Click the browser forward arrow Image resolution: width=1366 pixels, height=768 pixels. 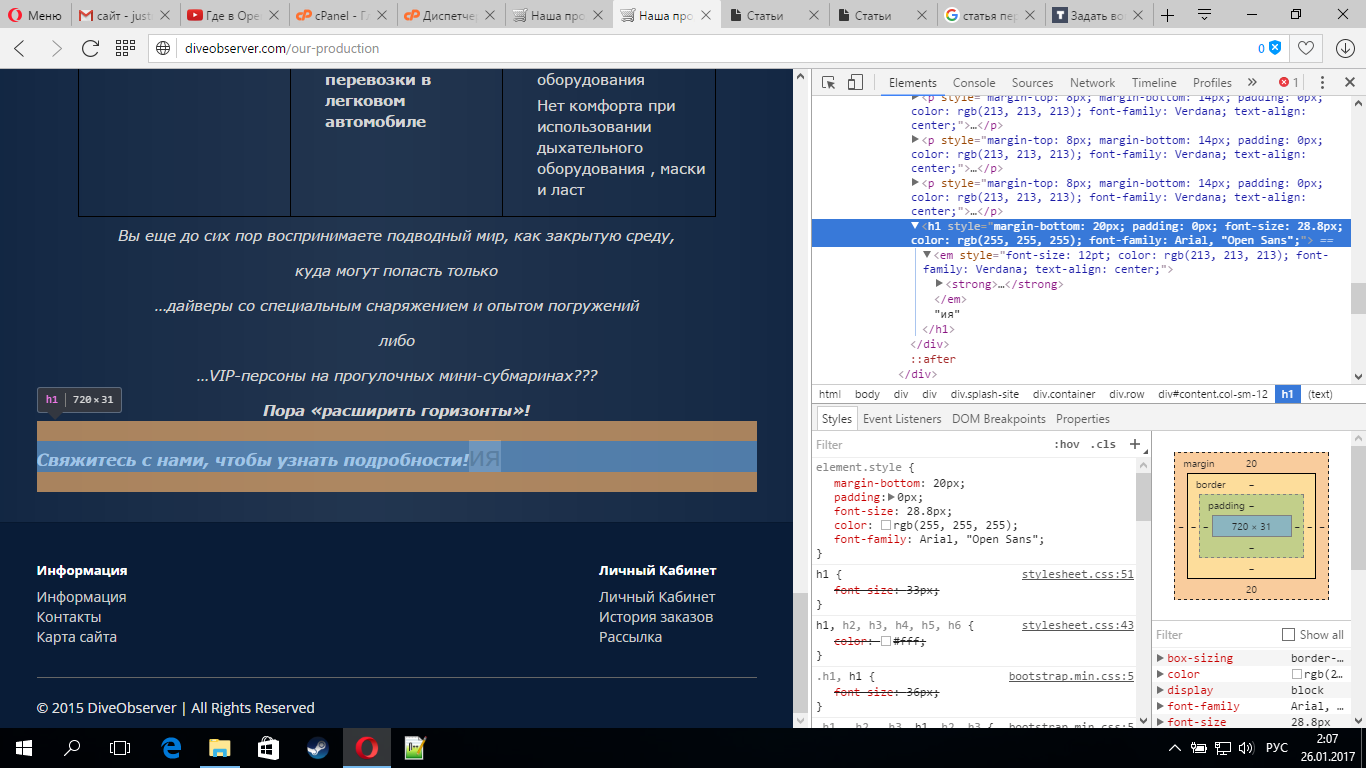(x=55, y=48)
